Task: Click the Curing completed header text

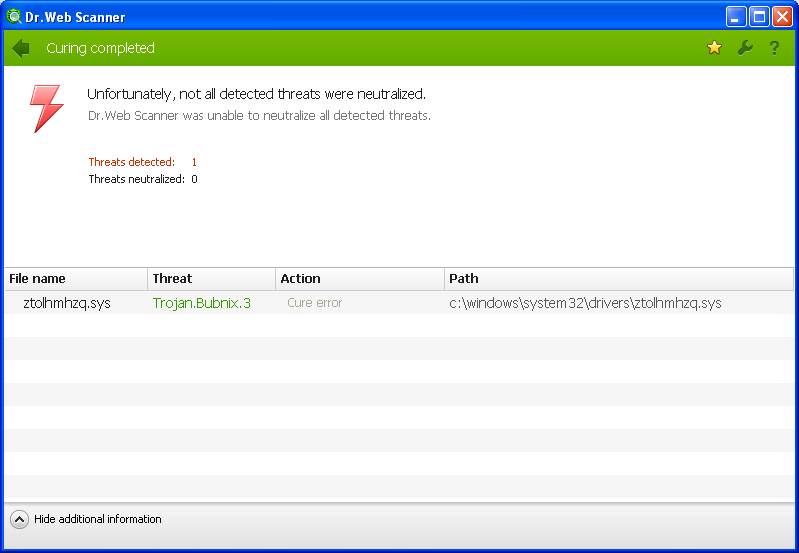Action: click(x=100, y=48)
